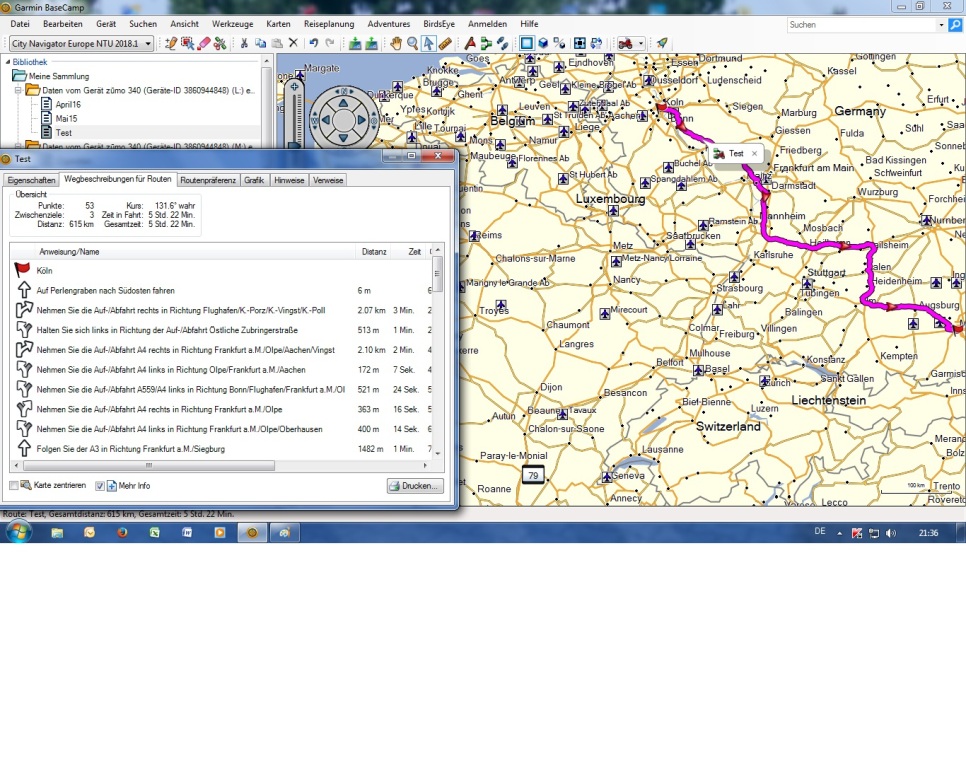This screenshot has width=966, height=768.
Task: Activate the zoom magnifier tool
Action: pyautogui.click(x=412, y=44)
